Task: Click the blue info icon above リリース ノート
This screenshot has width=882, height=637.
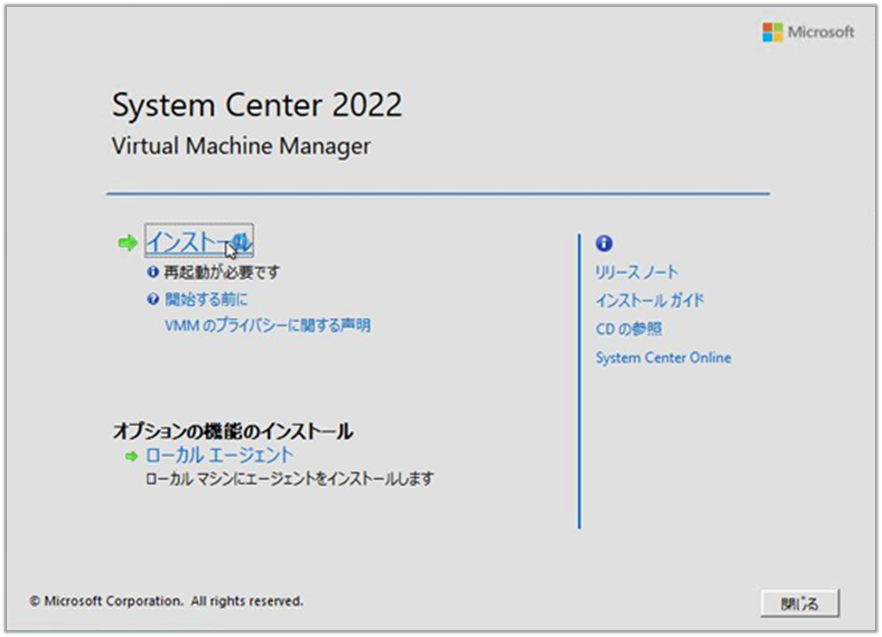Action: 604,243
